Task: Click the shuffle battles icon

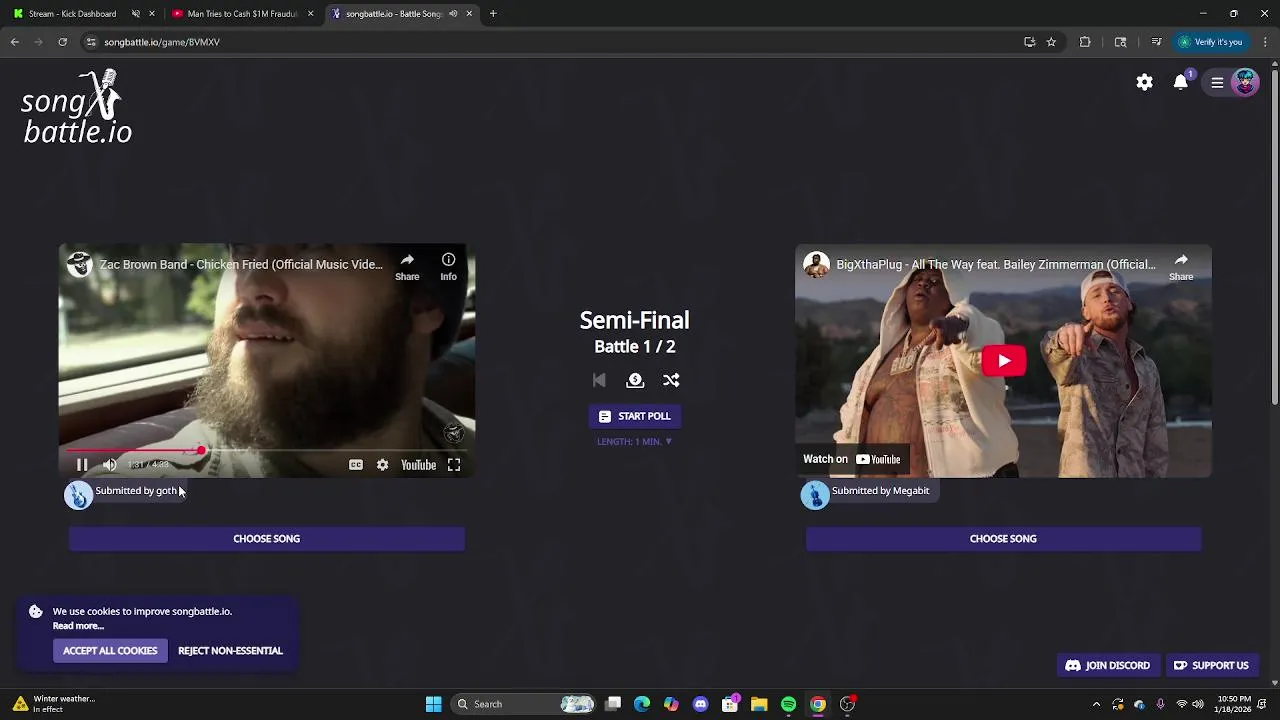Action: pos(671,380)
